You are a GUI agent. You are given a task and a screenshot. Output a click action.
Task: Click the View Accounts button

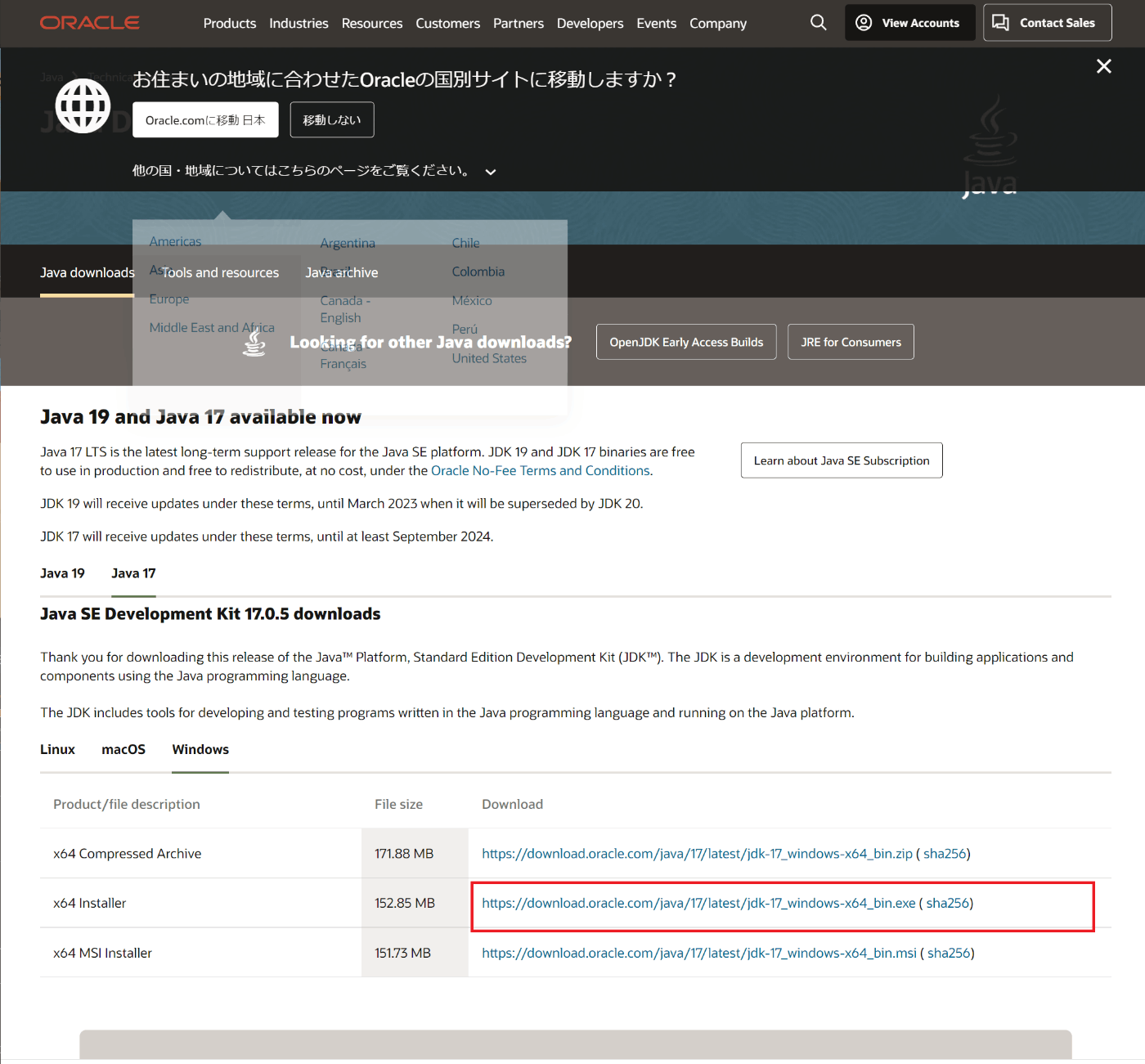click(909, 23)
